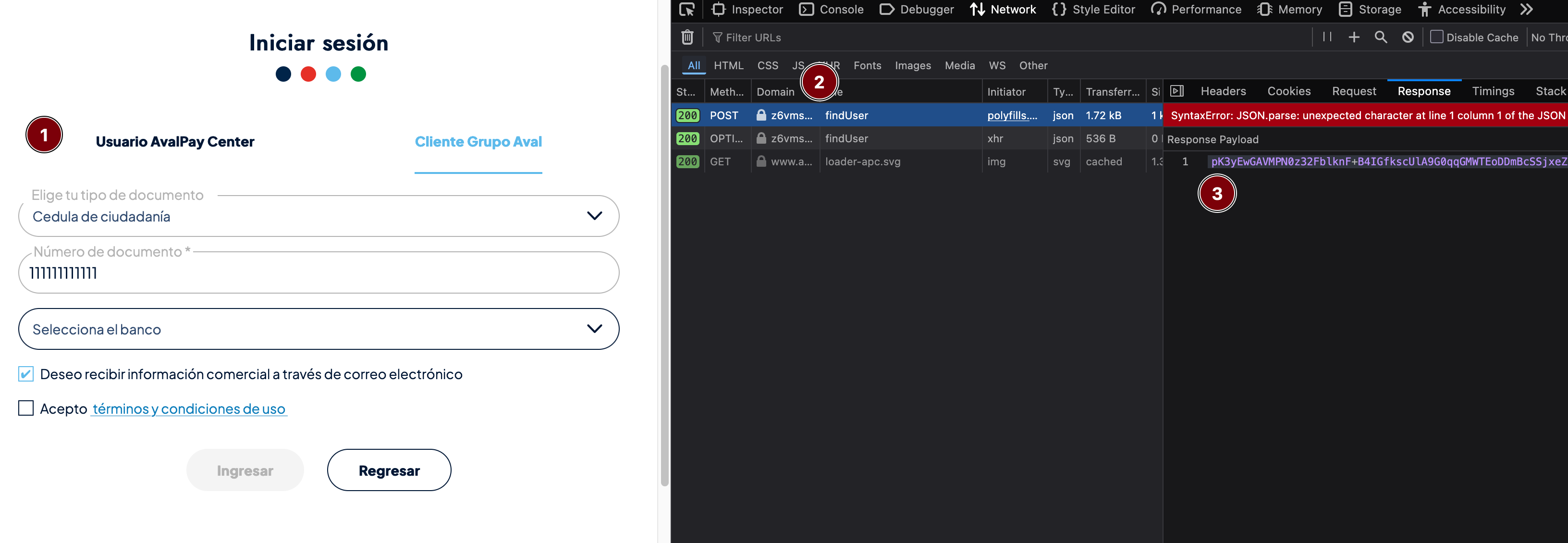Select the OPTIONS findUser request row

(x=917, y=138)
